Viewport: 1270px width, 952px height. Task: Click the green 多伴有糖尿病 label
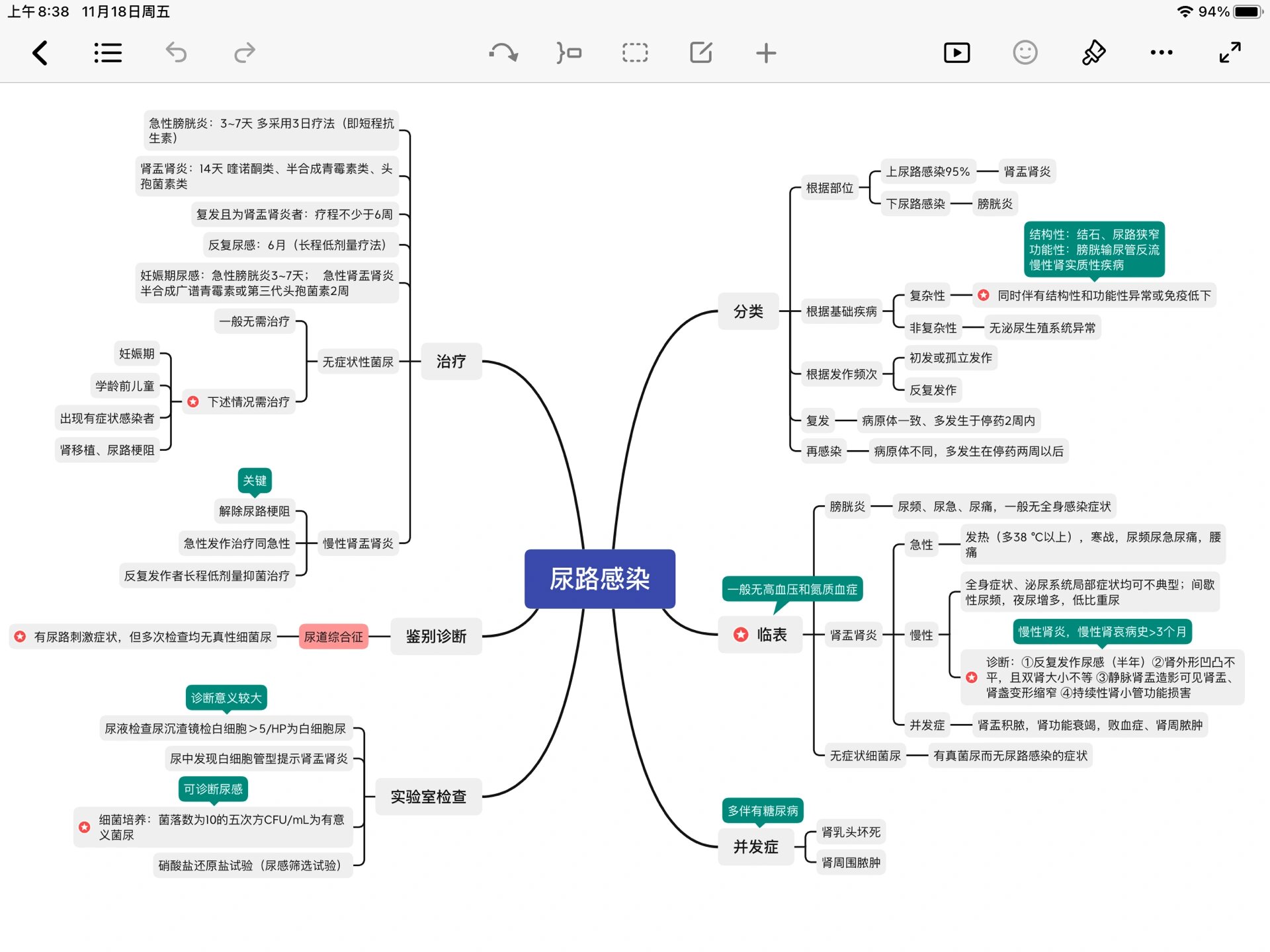pos(763,811)
